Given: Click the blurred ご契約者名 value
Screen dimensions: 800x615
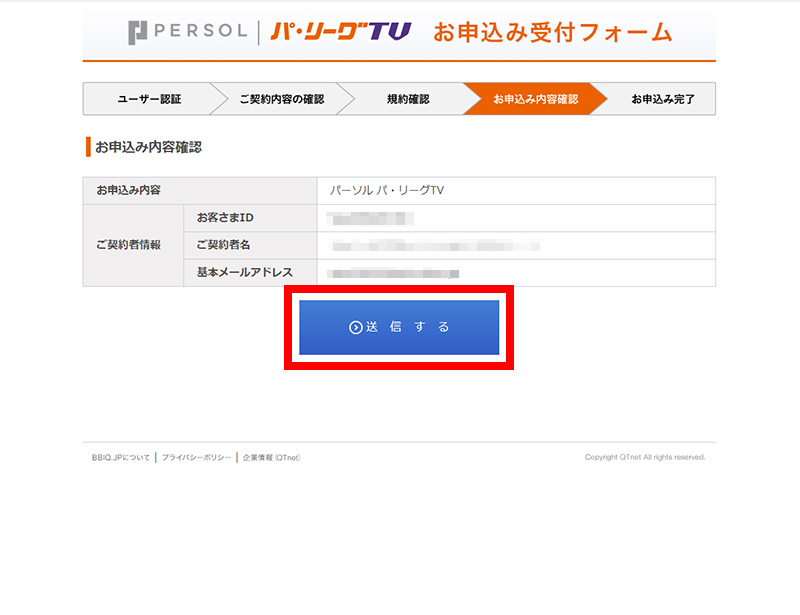Looking at the screenshot, I should pyautogui.click(x=435, y=246).
